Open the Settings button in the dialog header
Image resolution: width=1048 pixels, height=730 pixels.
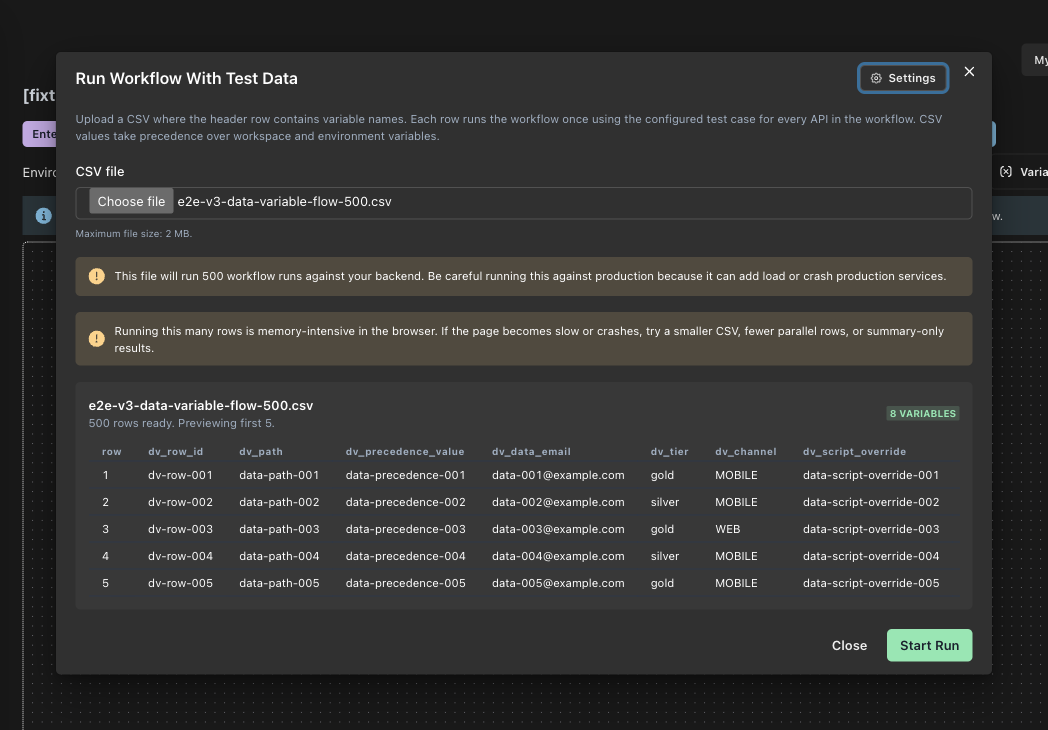tap(902, 78)
